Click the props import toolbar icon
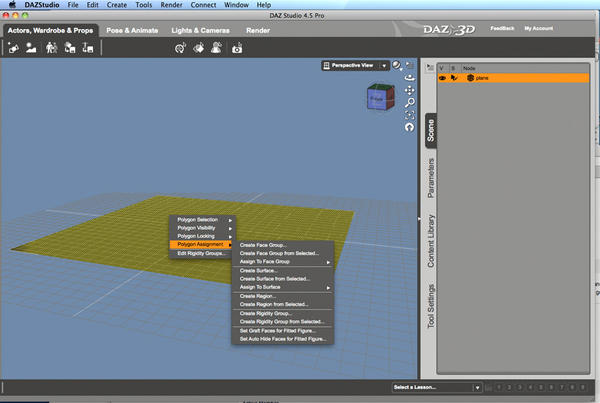This screenshot has height=403, width=600. click(x=88, y=48)
